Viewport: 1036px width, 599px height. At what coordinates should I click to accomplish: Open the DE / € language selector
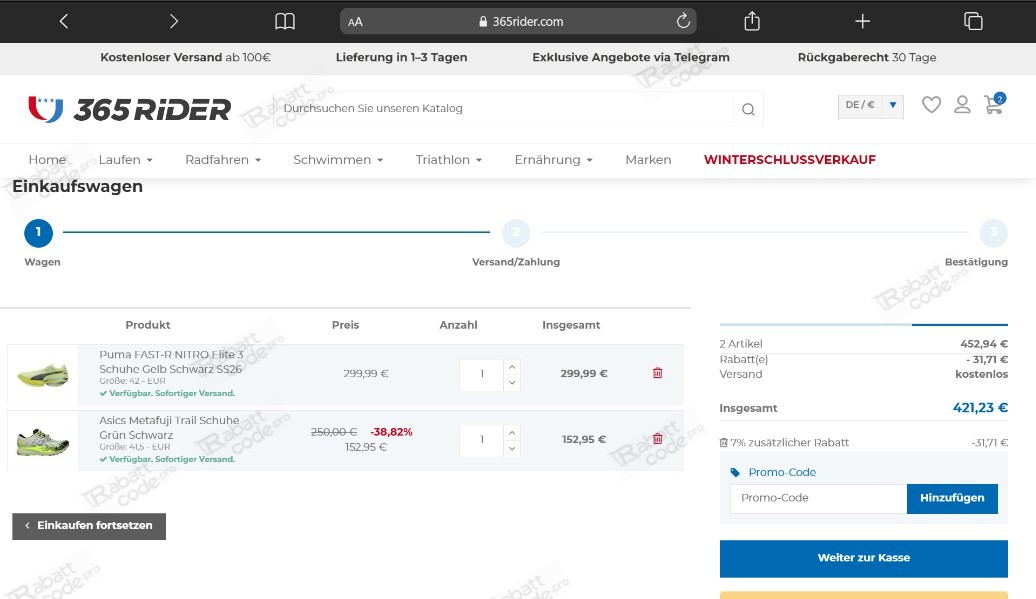tap(869, 105)
